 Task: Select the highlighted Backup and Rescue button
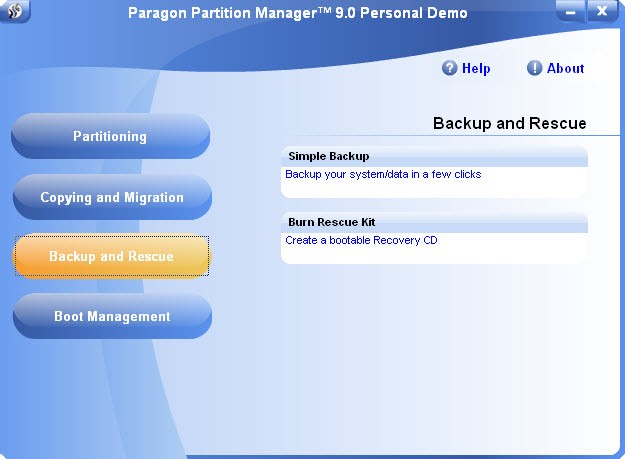(111, 257)
